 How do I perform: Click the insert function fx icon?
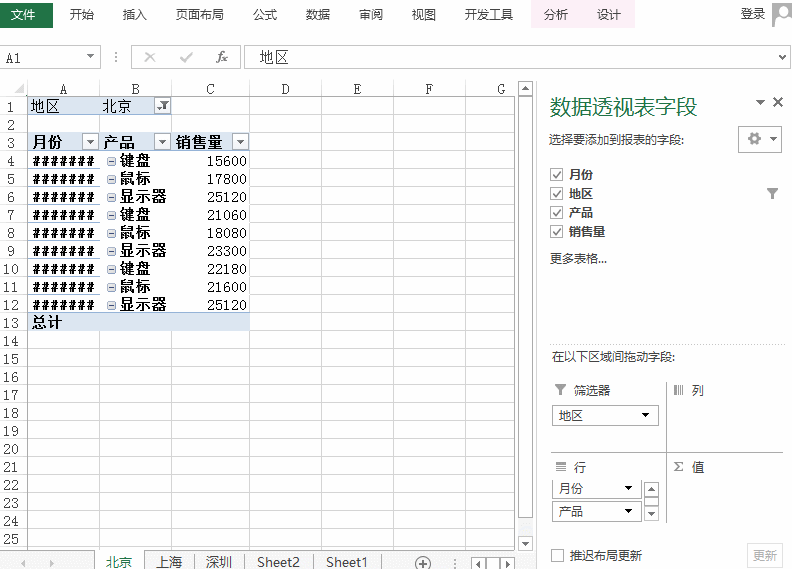(222, 58)
